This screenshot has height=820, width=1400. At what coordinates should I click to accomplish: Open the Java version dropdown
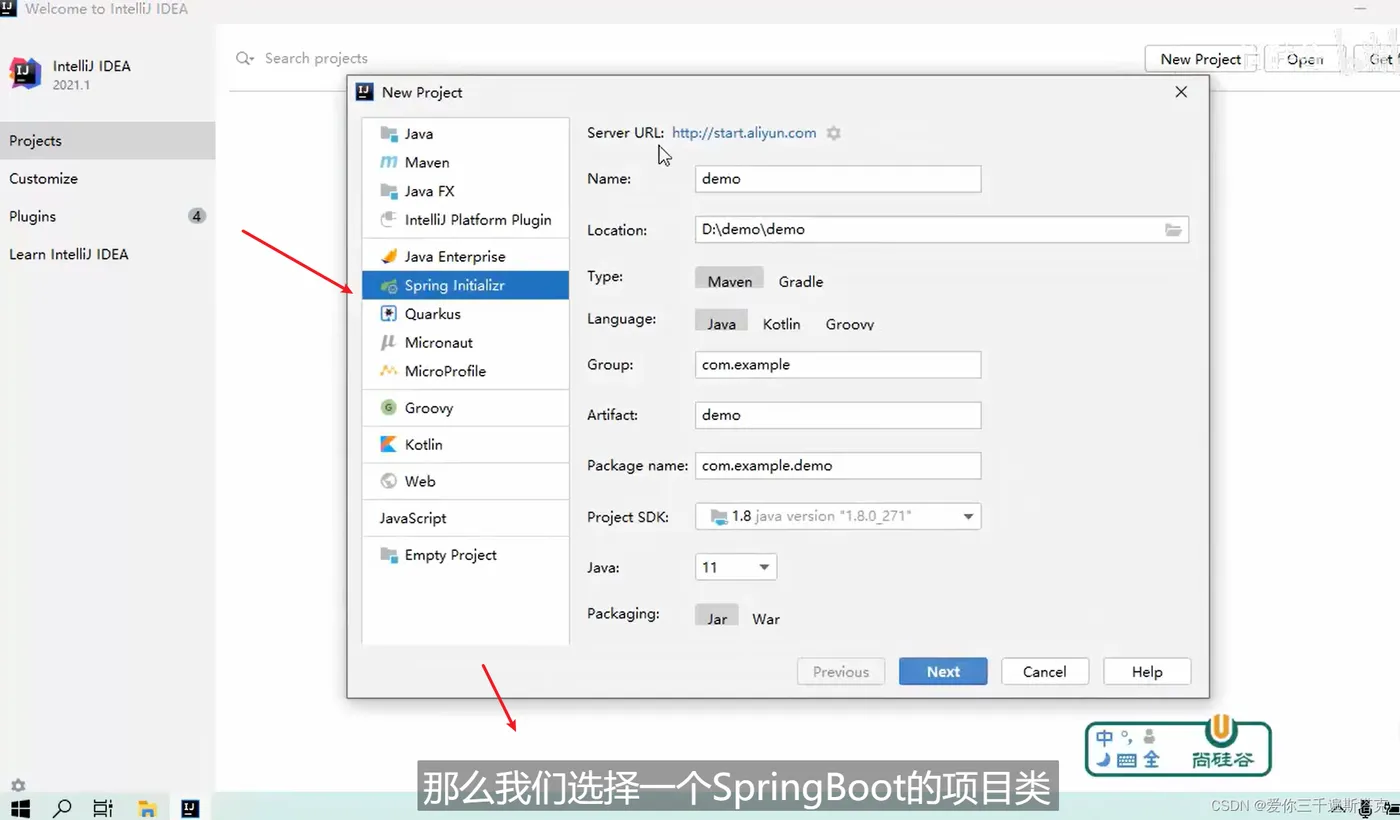(x=736, y=567)
